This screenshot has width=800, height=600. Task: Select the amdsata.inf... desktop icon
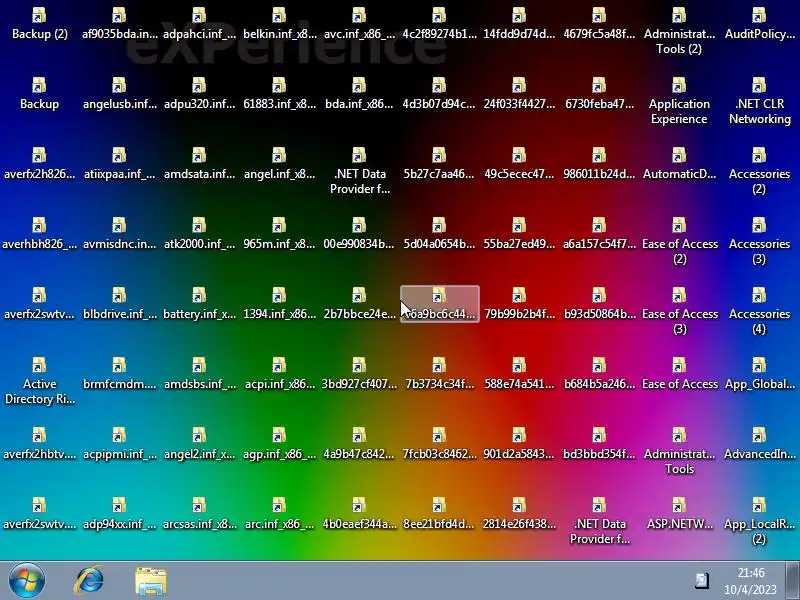(199, 163)
